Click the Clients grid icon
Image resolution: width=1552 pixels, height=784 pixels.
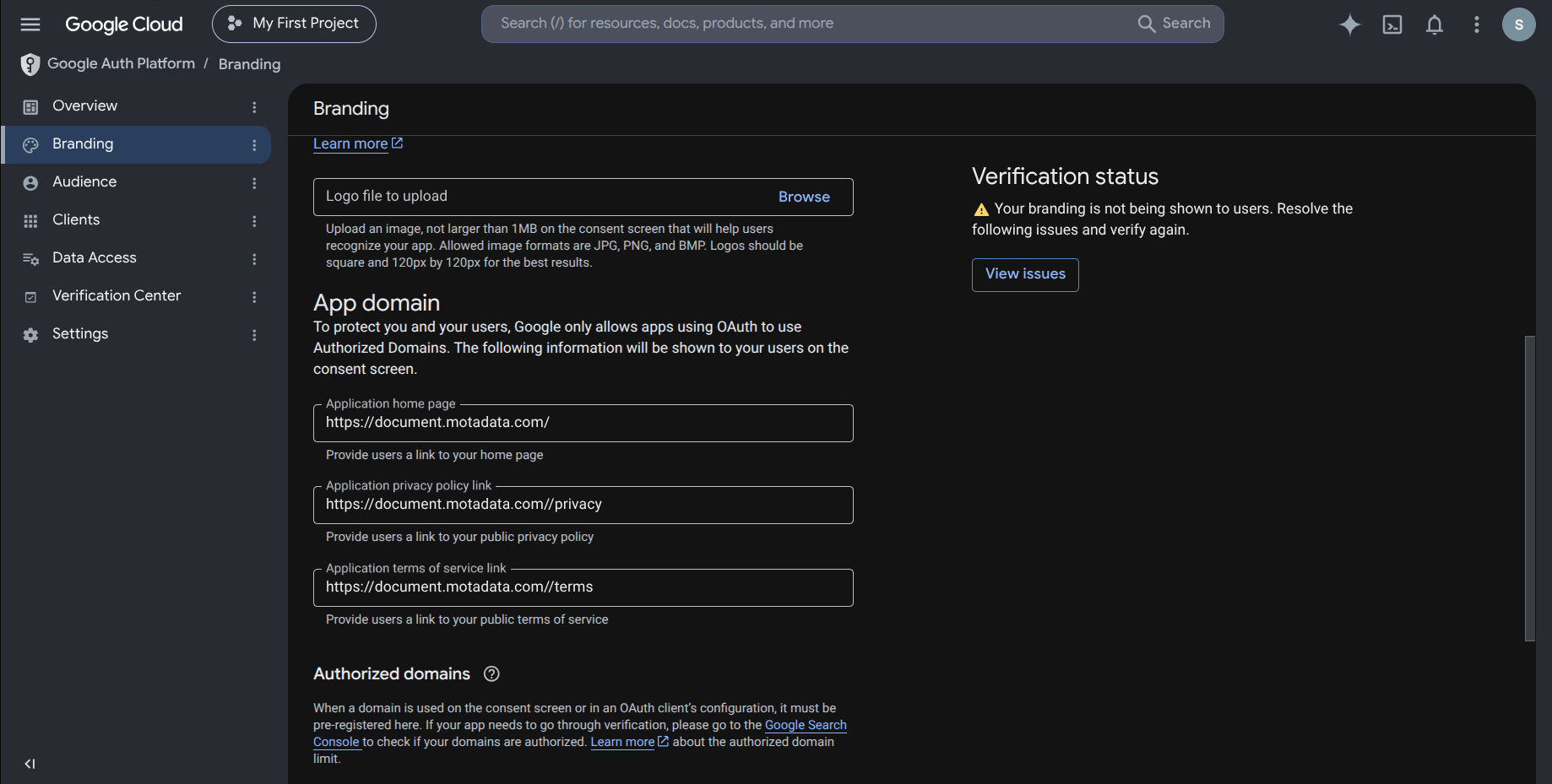(x=30, y=221)
